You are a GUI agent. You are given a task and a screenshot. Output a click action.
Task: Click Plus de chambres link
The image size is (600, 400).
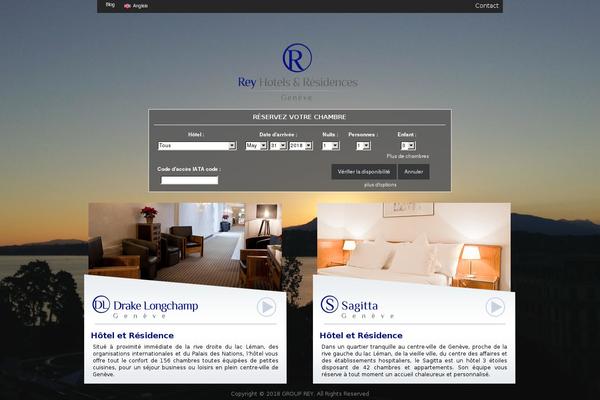[x=408, y=156]
